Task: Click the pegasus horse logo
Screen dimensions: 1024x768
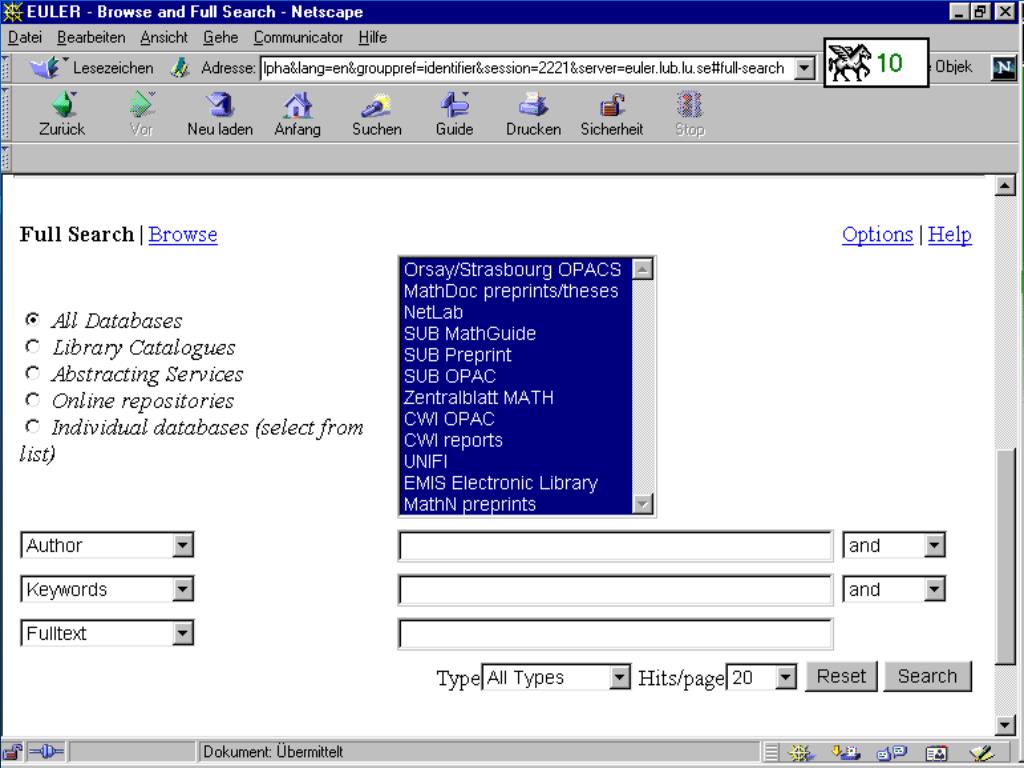Action: 849,63
